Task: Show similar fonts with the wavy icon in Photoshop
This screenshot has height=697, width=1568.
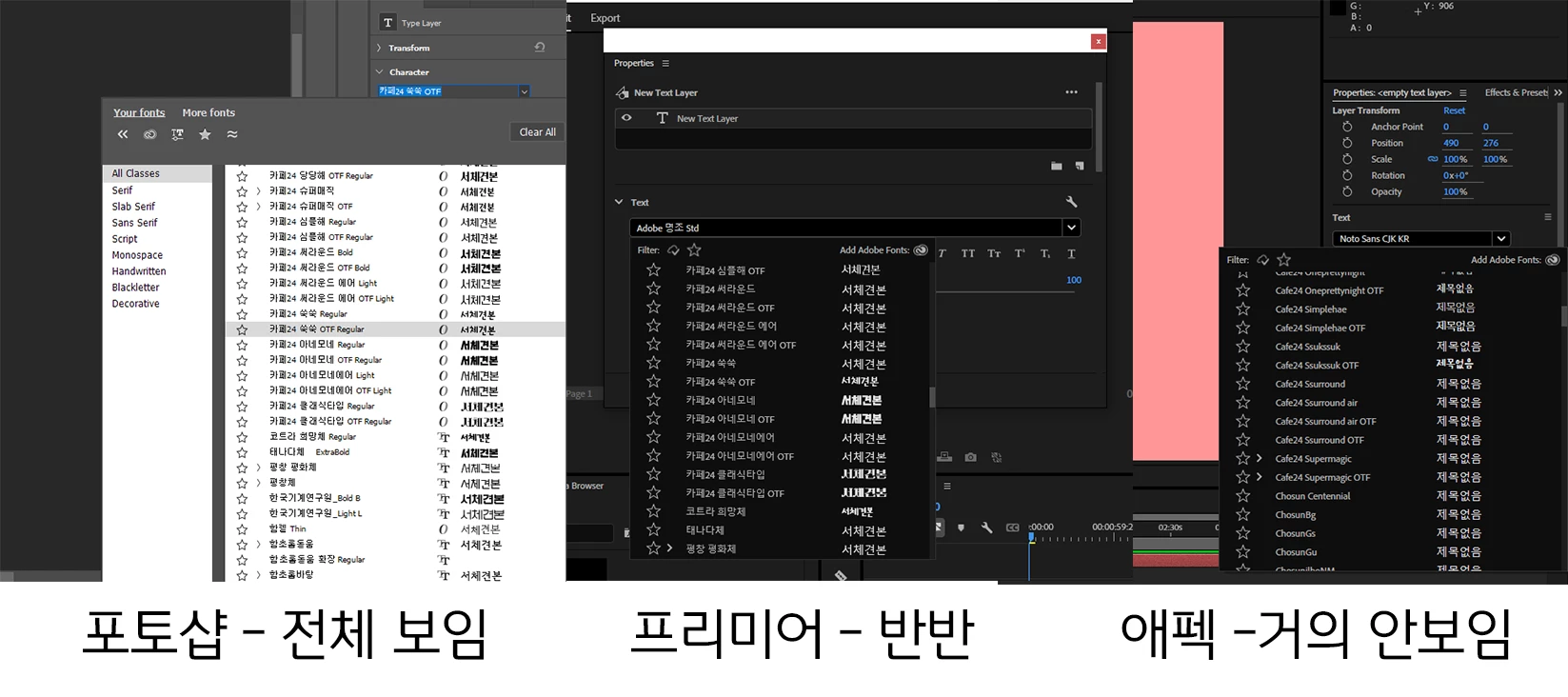Action: point(232,134)
